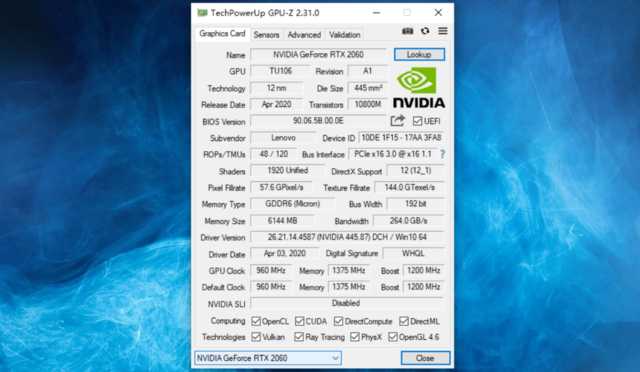Click the Default Clock row Boost 1200 MHz
640x372 pixels.
(423, 287)
